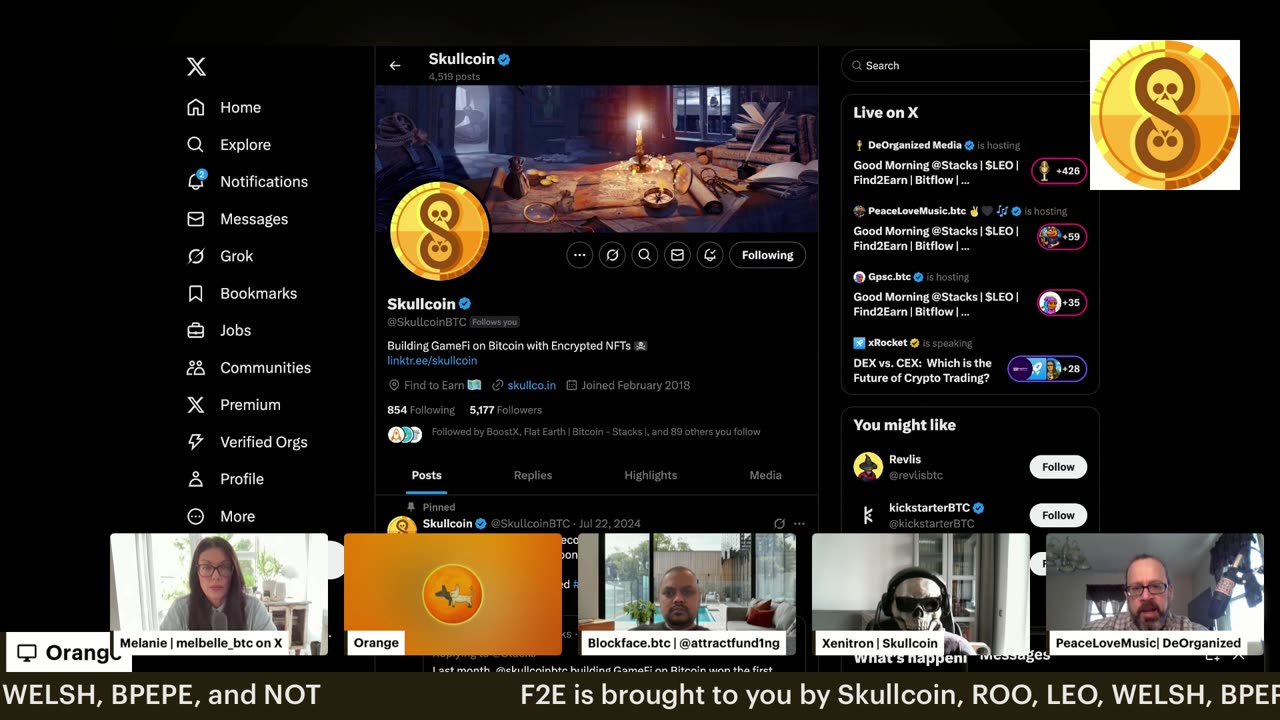Click the Premium X icon
The width and height of the screenshot is (1280, 720).
(196, 404)
